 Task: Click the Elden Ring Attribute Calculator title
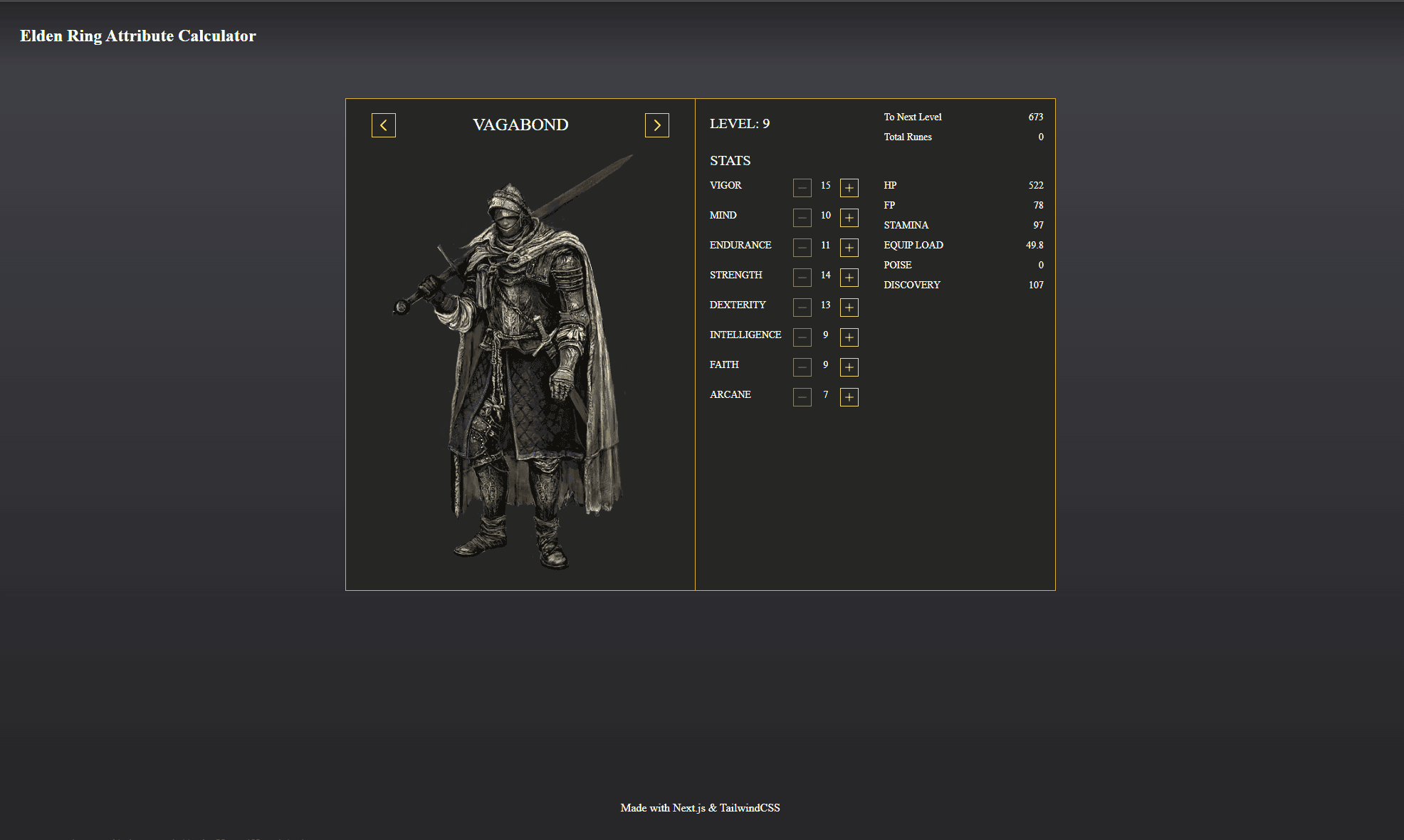coord(137,36)
